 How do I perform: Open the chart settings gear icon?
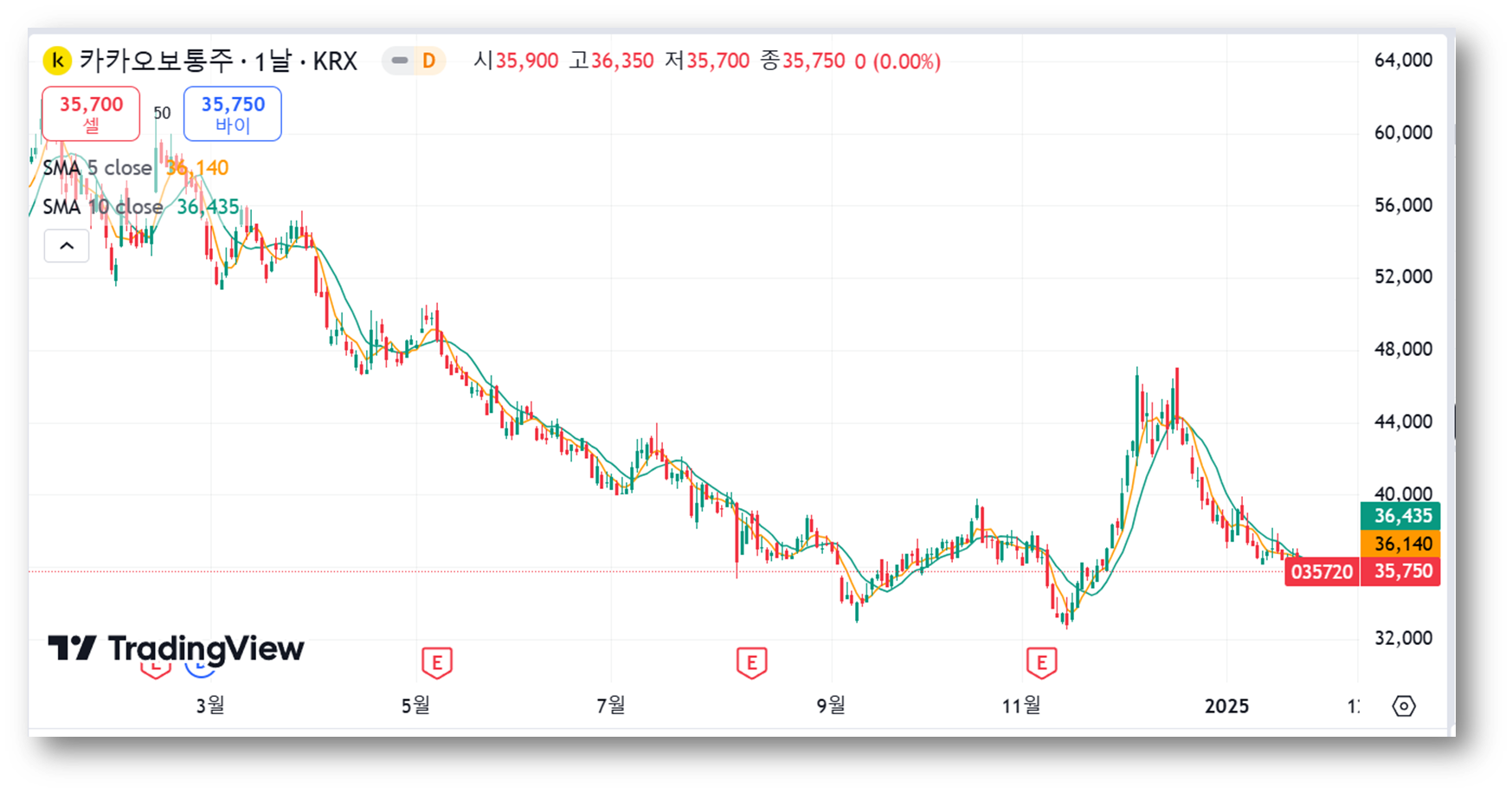pyautogui.click(x=1404, y=706)
